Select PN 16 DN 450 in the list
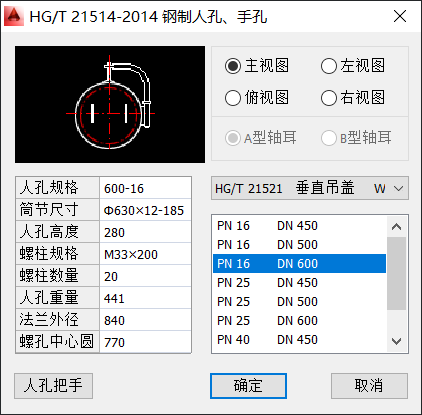422x415 pixels. [299, 226]
